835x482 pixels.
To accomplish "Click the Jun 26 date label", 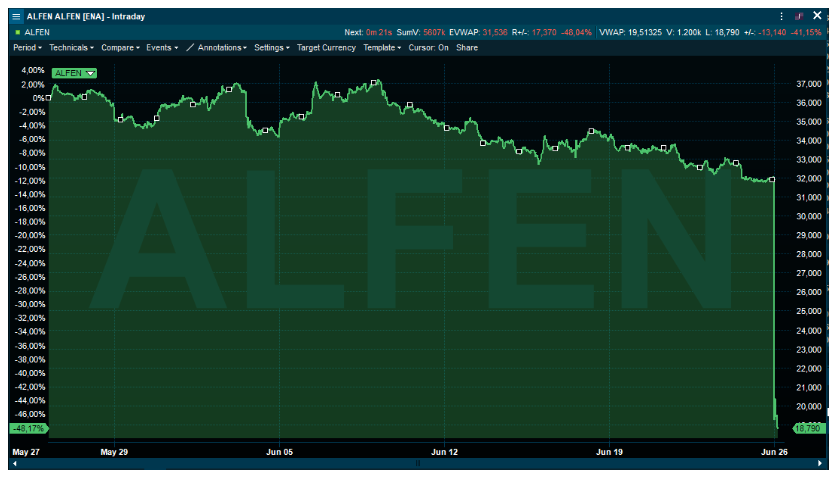I will pos(774,452).
